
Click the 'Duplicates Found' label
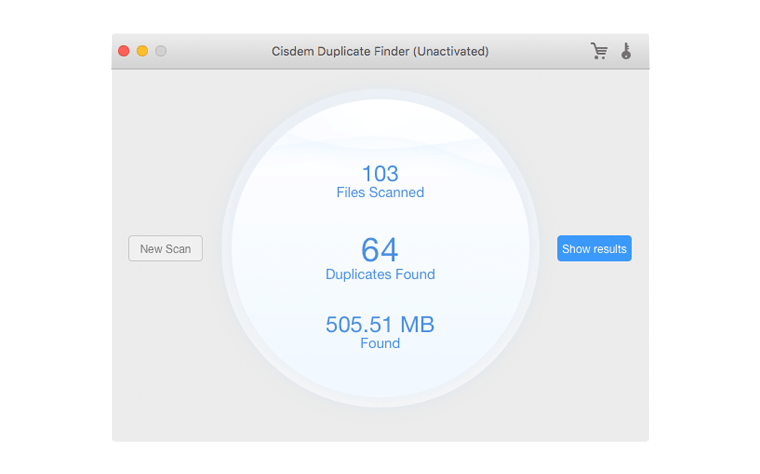click(380, 274)
